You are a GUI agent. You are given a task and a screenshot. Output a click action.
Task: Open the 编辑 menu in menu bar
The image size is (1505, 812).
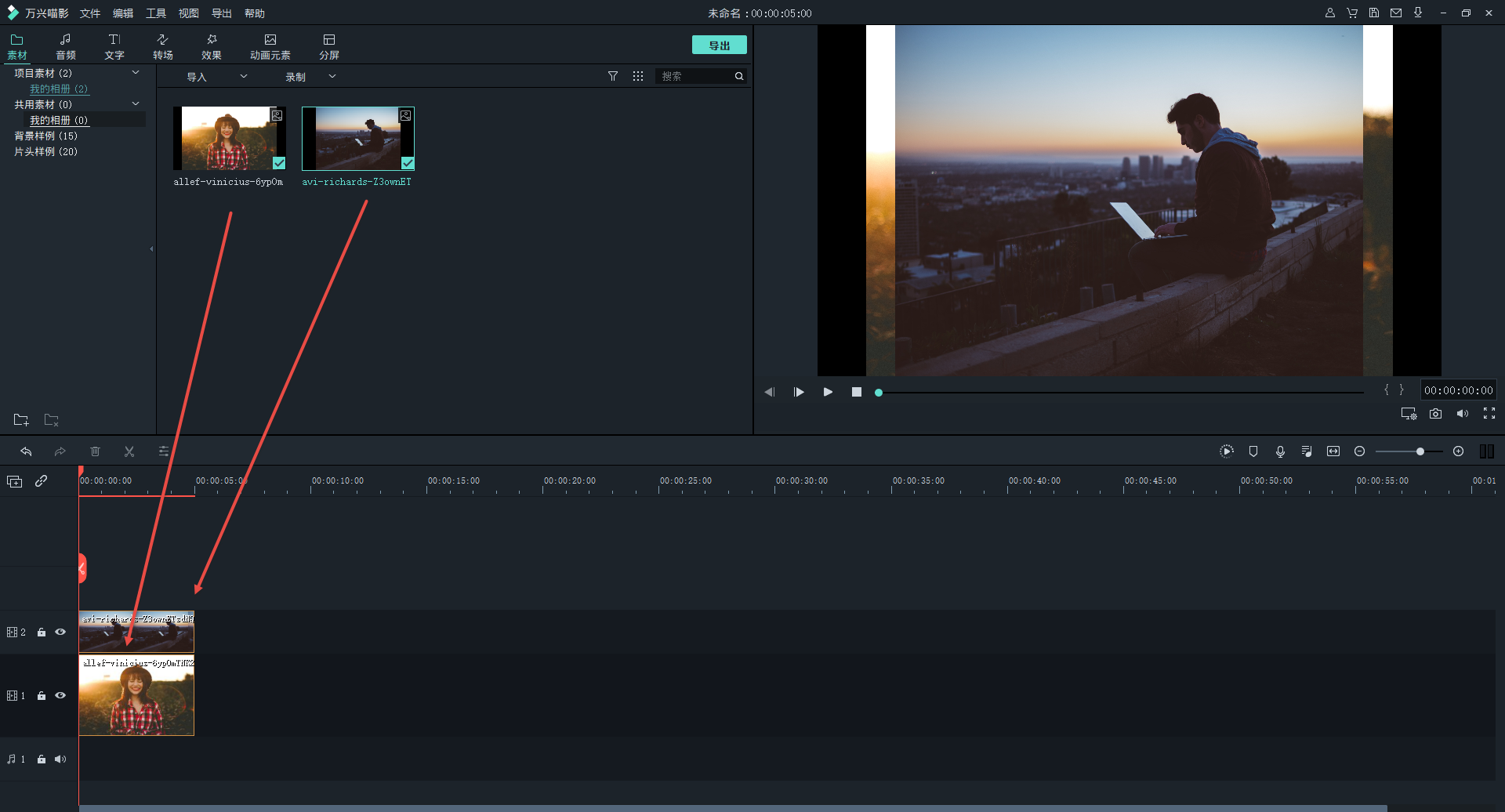[123, 13]
